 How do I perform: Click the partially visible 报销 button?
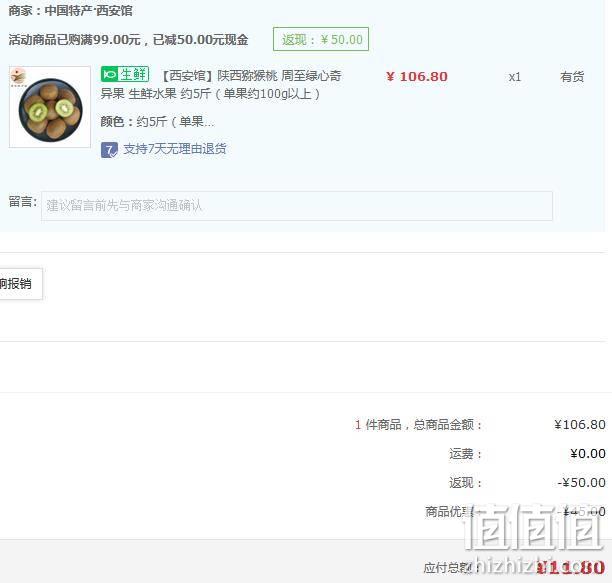[20, 284]
